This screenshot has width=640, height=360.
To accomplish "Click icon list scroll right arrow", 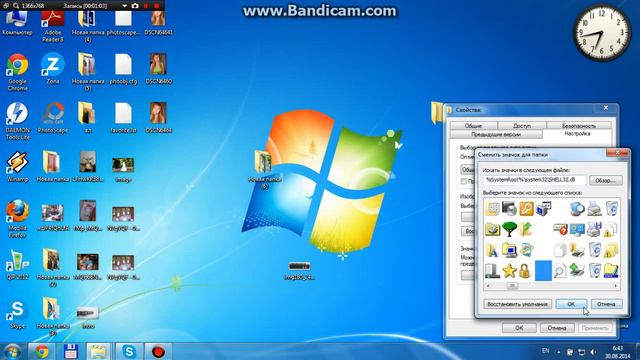I will point(616,286).
